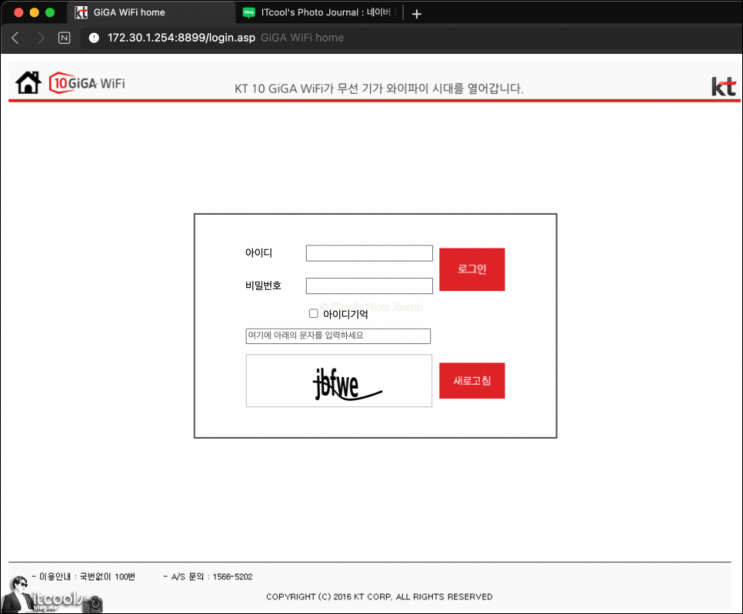Maximize window with green button
This screenshot has width=743, height=614.
[50, 13]
